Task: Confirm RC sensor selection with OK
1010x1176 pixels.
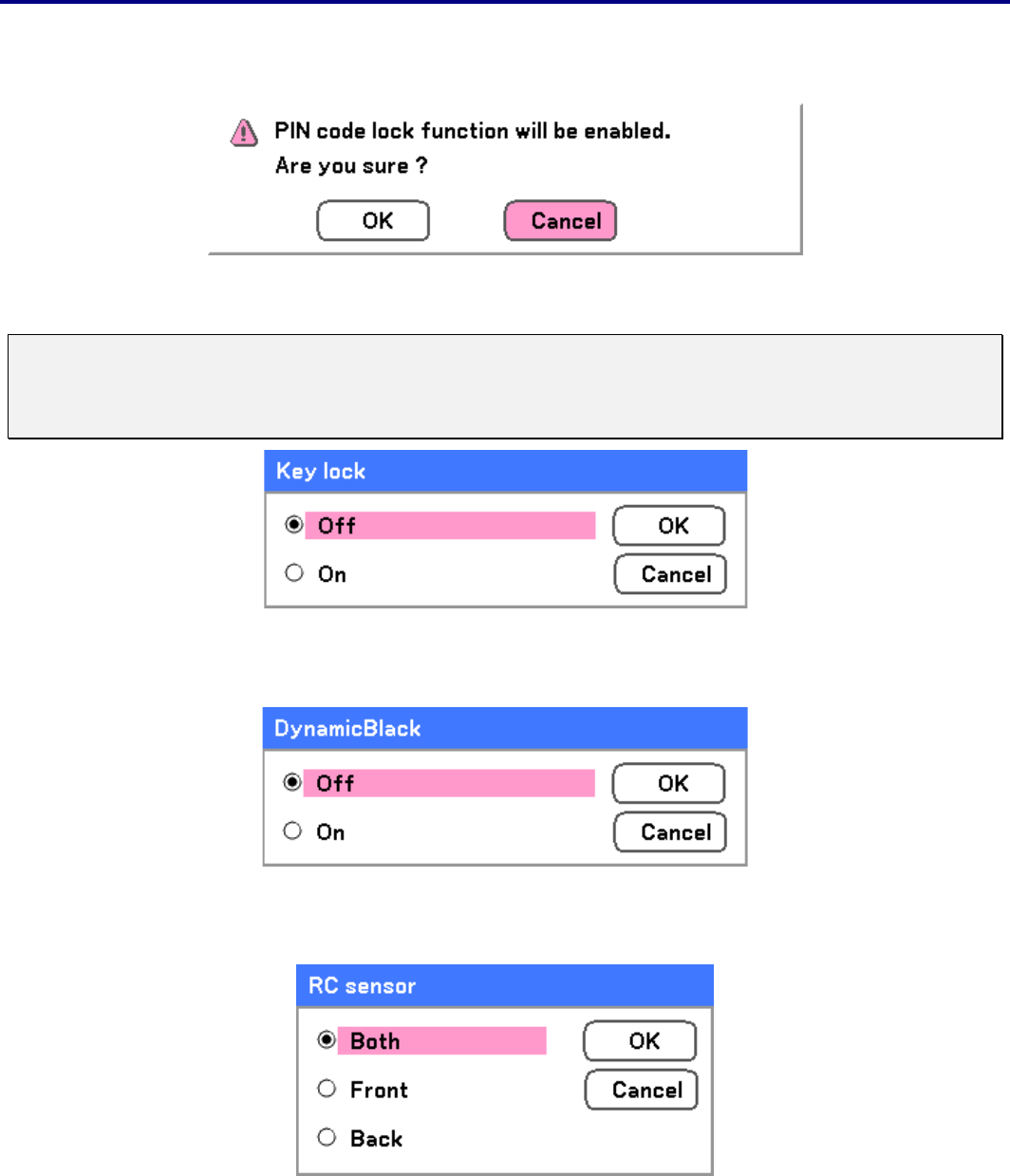Action: 640,1041
